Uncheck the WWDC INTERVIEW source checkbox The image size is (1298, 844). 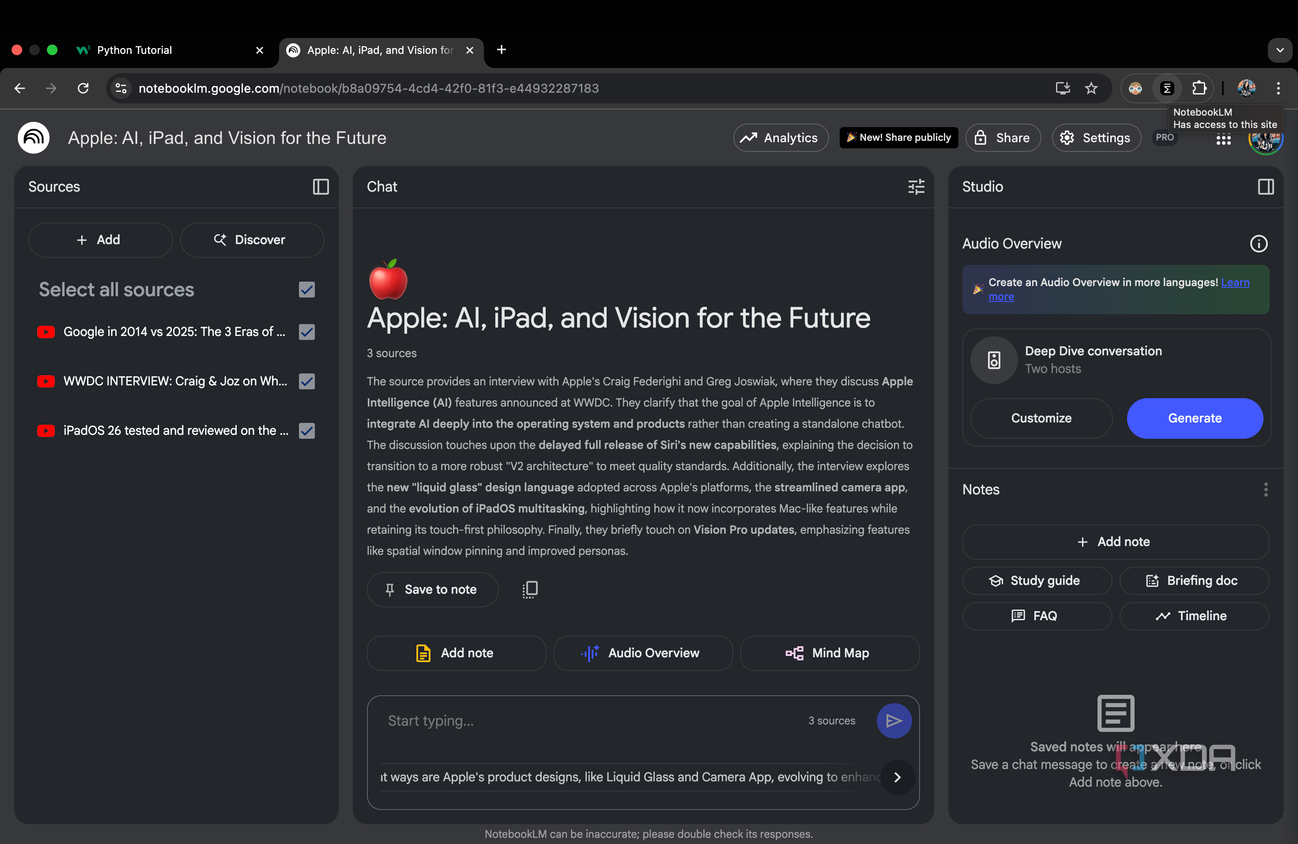tap(307, 381)
